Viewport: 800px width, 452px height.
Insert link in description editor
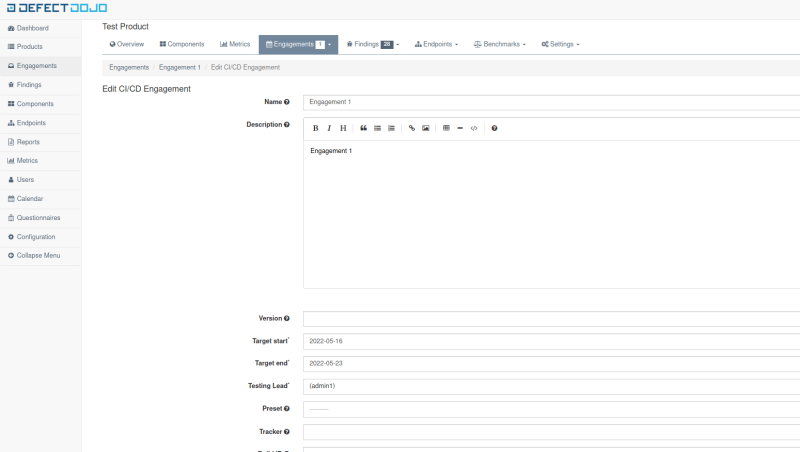412,129
